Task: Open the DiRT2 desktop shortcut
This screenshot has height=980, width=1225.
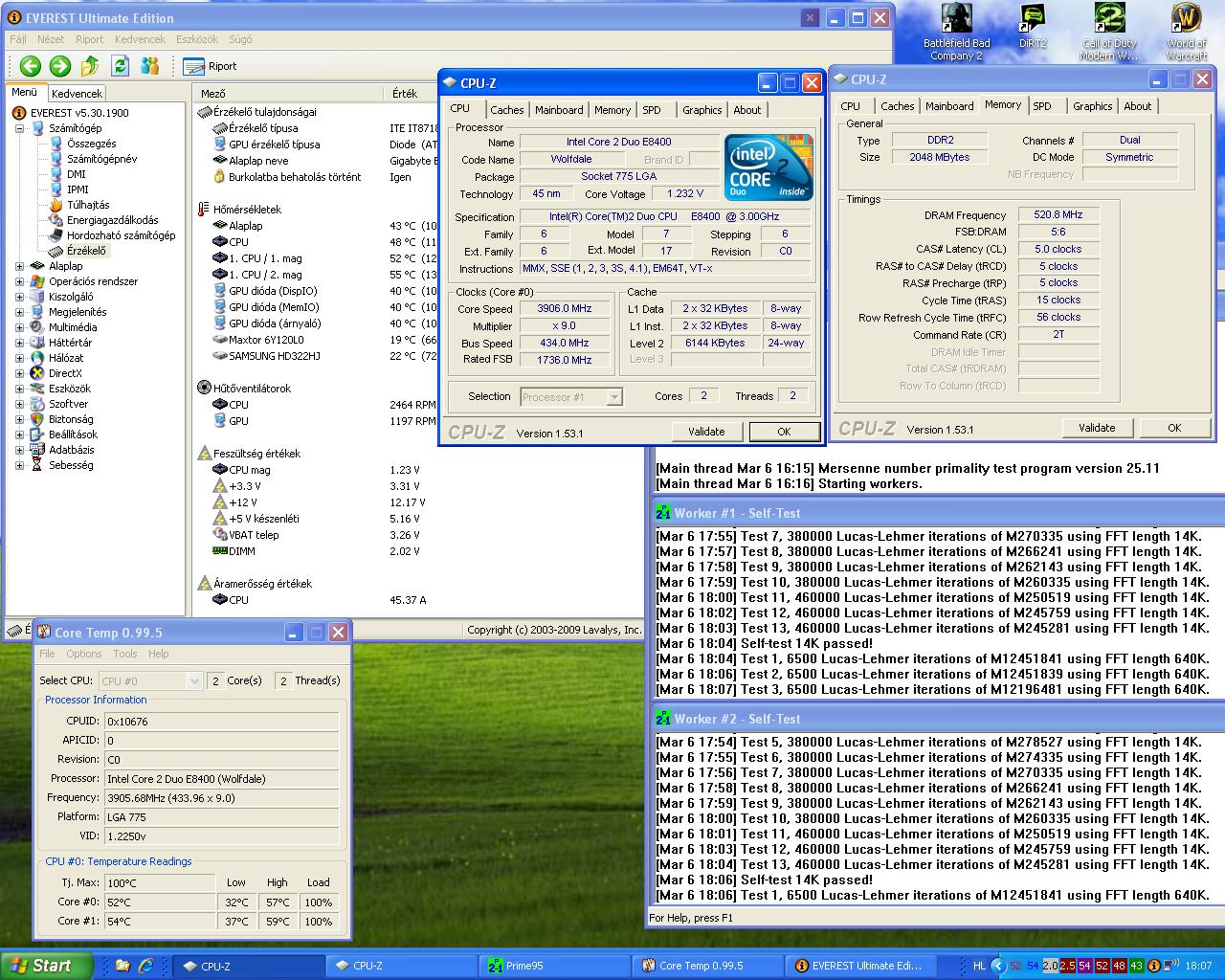Action: [1033, 27]
